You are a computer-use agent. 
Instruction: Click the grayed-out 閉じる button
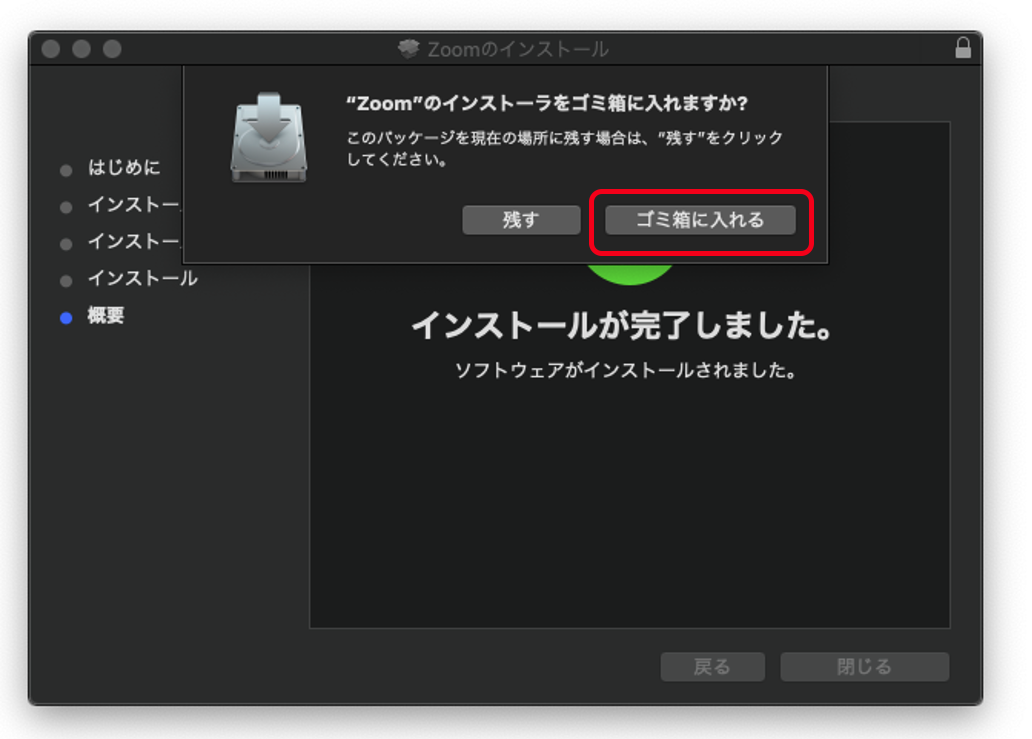pos(864,667)
